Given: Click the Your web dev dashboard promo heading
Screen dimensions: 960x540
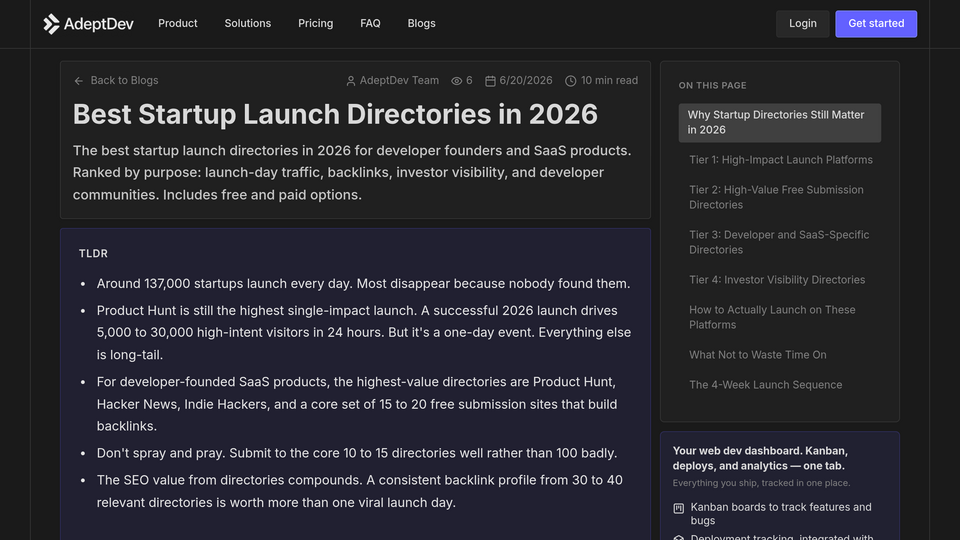Looking at the screenshot, I should pos(760,459).
